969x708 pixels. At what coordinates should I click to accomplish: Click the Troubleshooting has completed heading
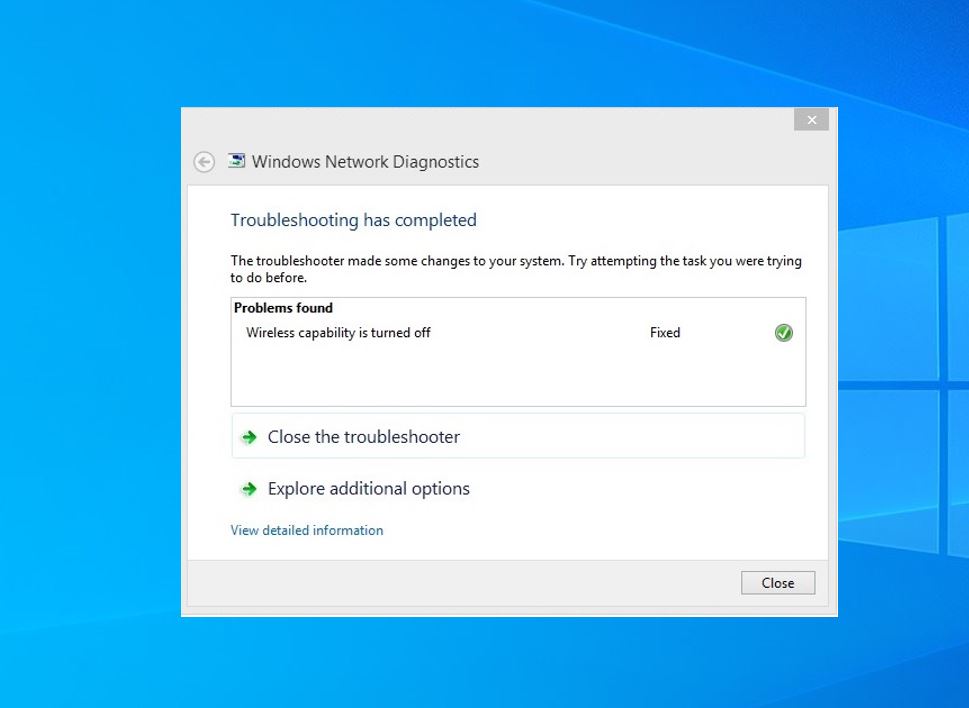[353, 220]
